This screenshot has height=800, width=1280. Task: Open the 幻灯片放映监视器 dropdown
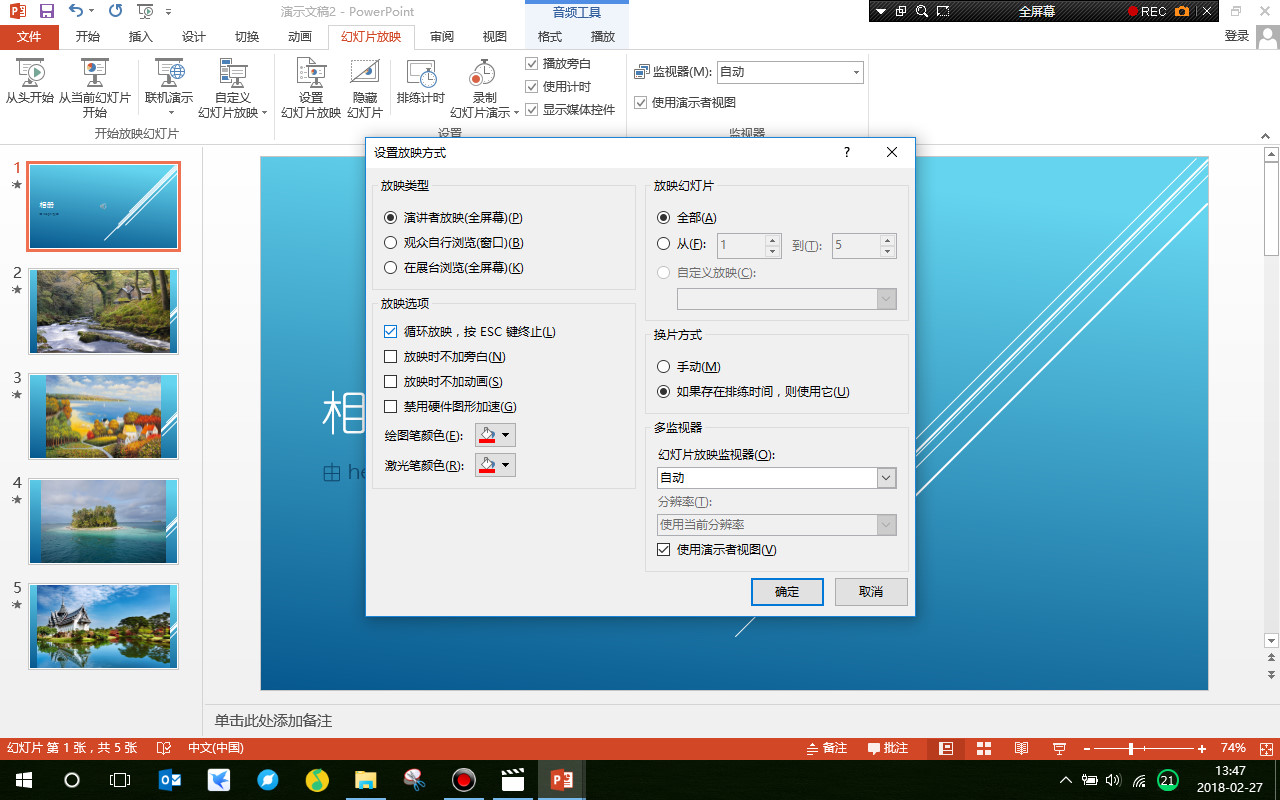pos(884,478)
